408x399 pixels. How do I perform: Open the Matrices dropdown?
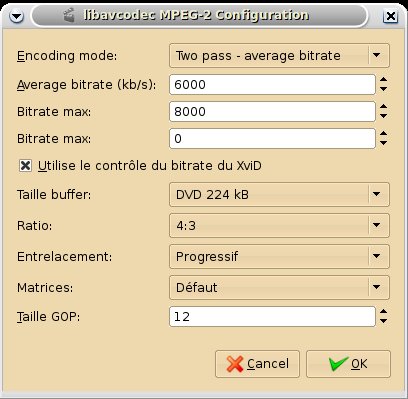[279, 287]
